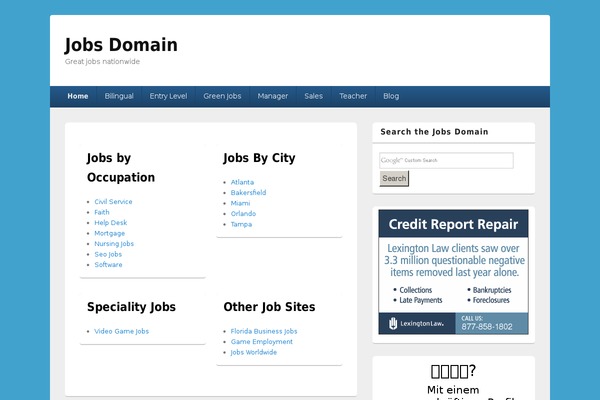Open Nursing Jobs link
The height and width of the screenshot is (400, 600).
(x=114, y=244)
